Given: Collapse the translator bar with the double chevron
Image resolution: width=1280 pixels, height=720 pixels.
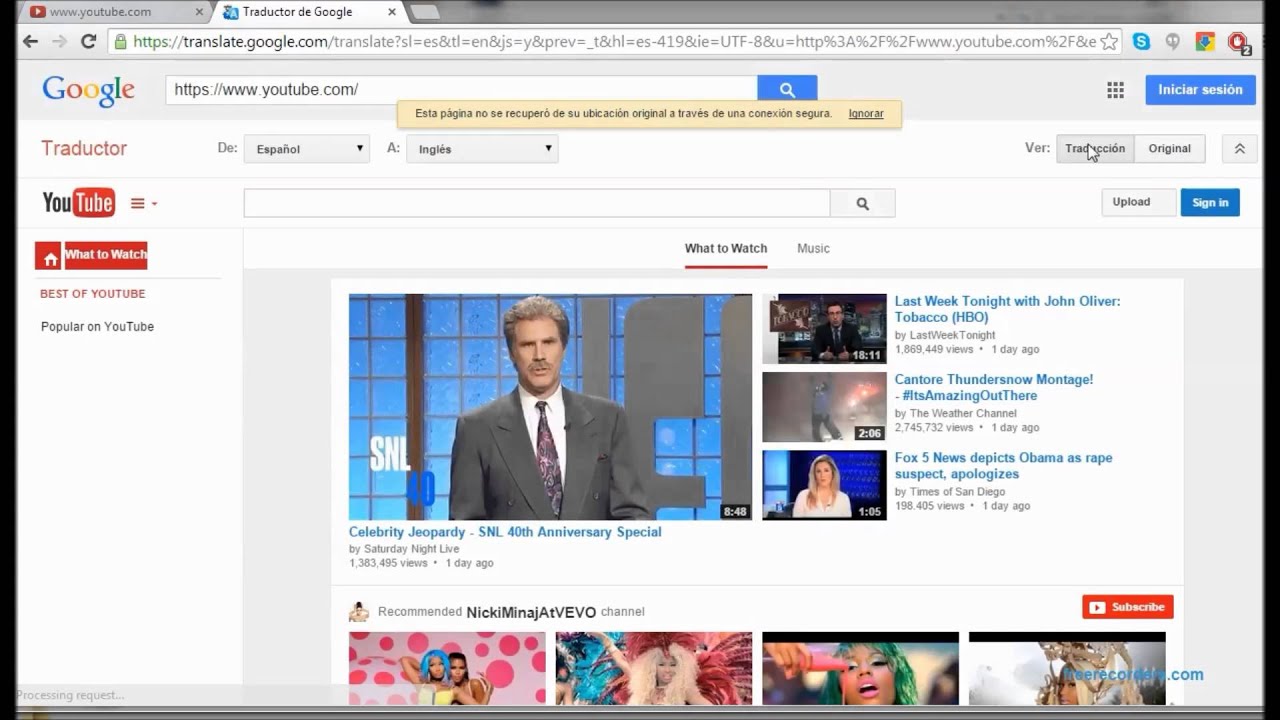Looking at the screenshot, I should (x=1239, y=148).
